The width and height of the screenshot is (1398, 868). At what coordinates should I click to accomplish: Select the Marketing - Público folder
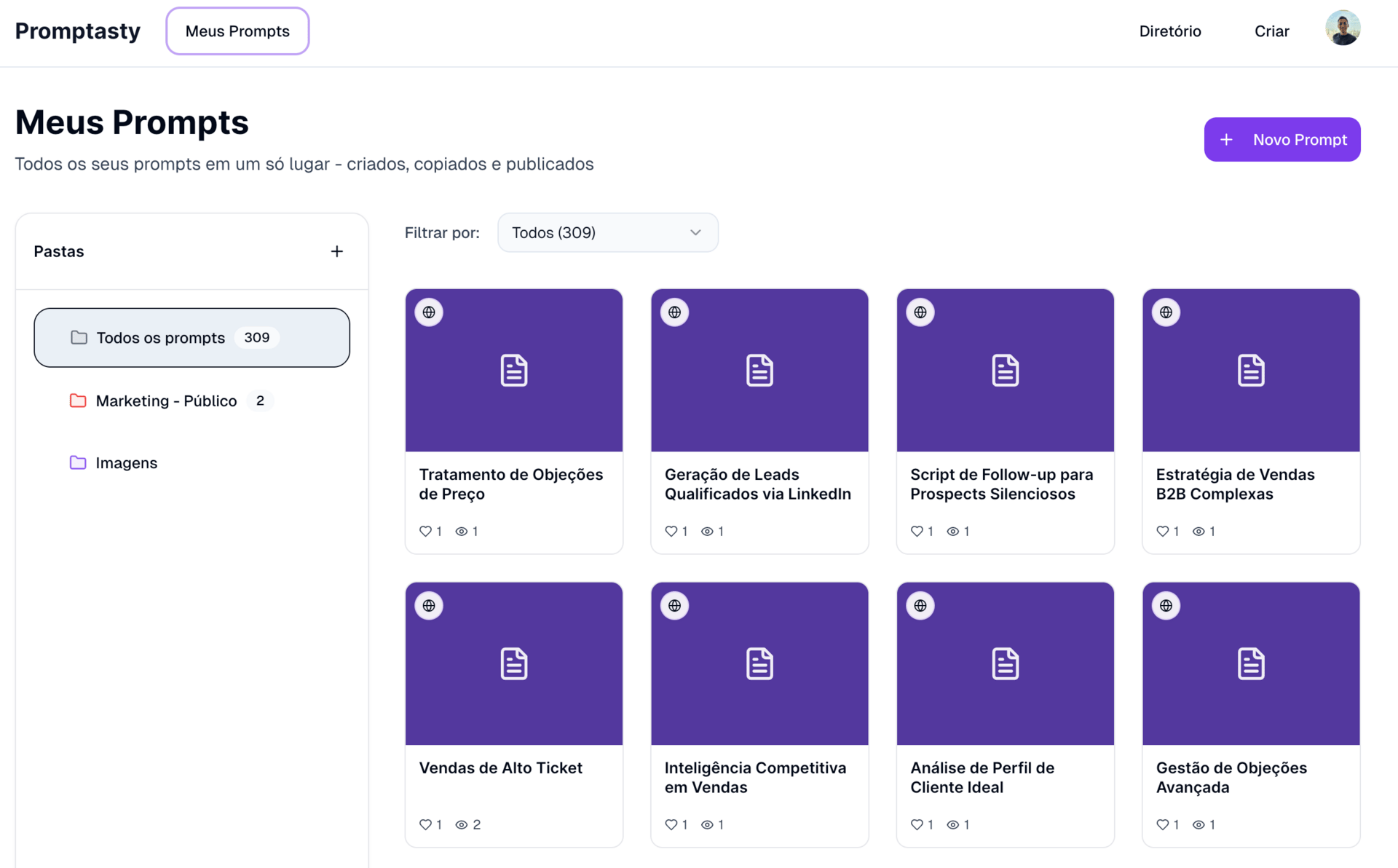[166, 401]
